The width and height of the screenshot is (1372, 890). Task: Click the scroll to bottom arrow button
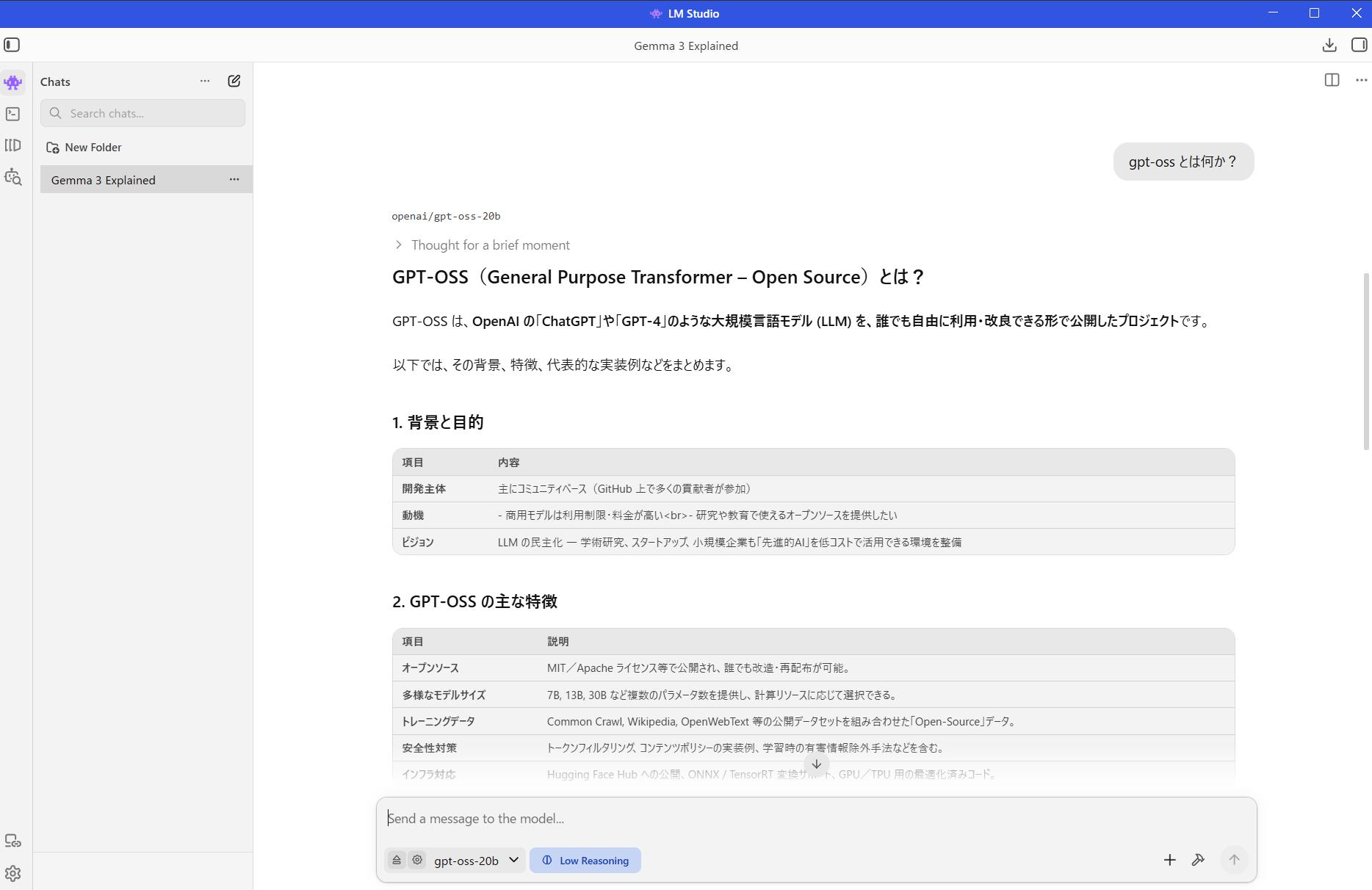point(816,764)
